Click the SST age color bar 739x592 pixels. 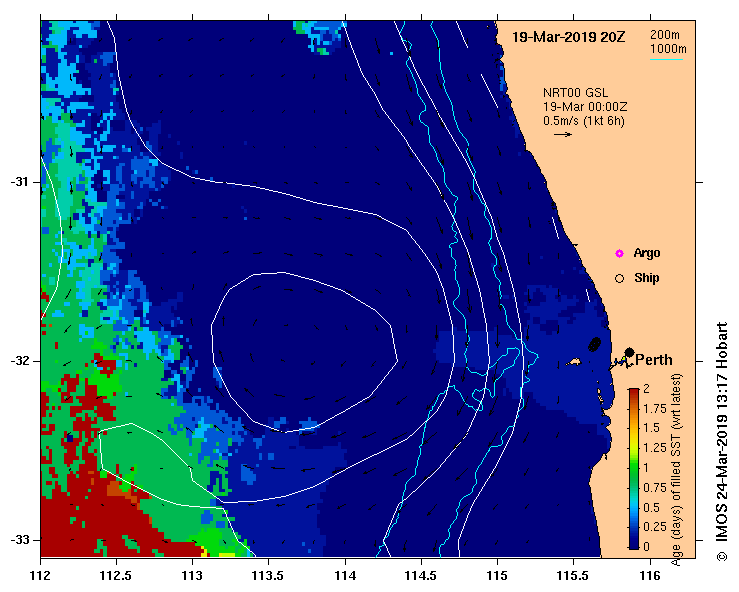tap(634, 469)
